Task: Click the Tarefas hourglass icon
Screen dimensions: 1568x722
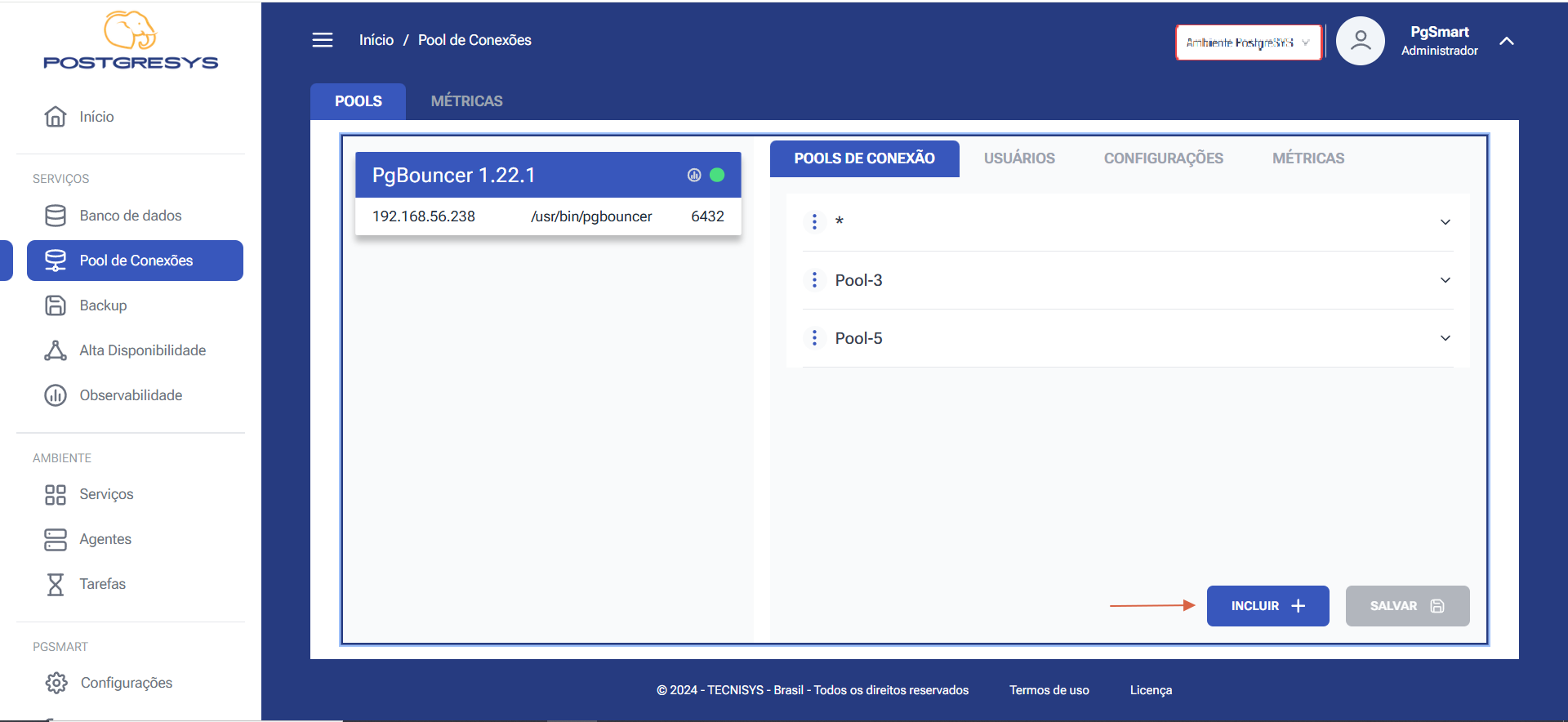Action: click(56, 585)
